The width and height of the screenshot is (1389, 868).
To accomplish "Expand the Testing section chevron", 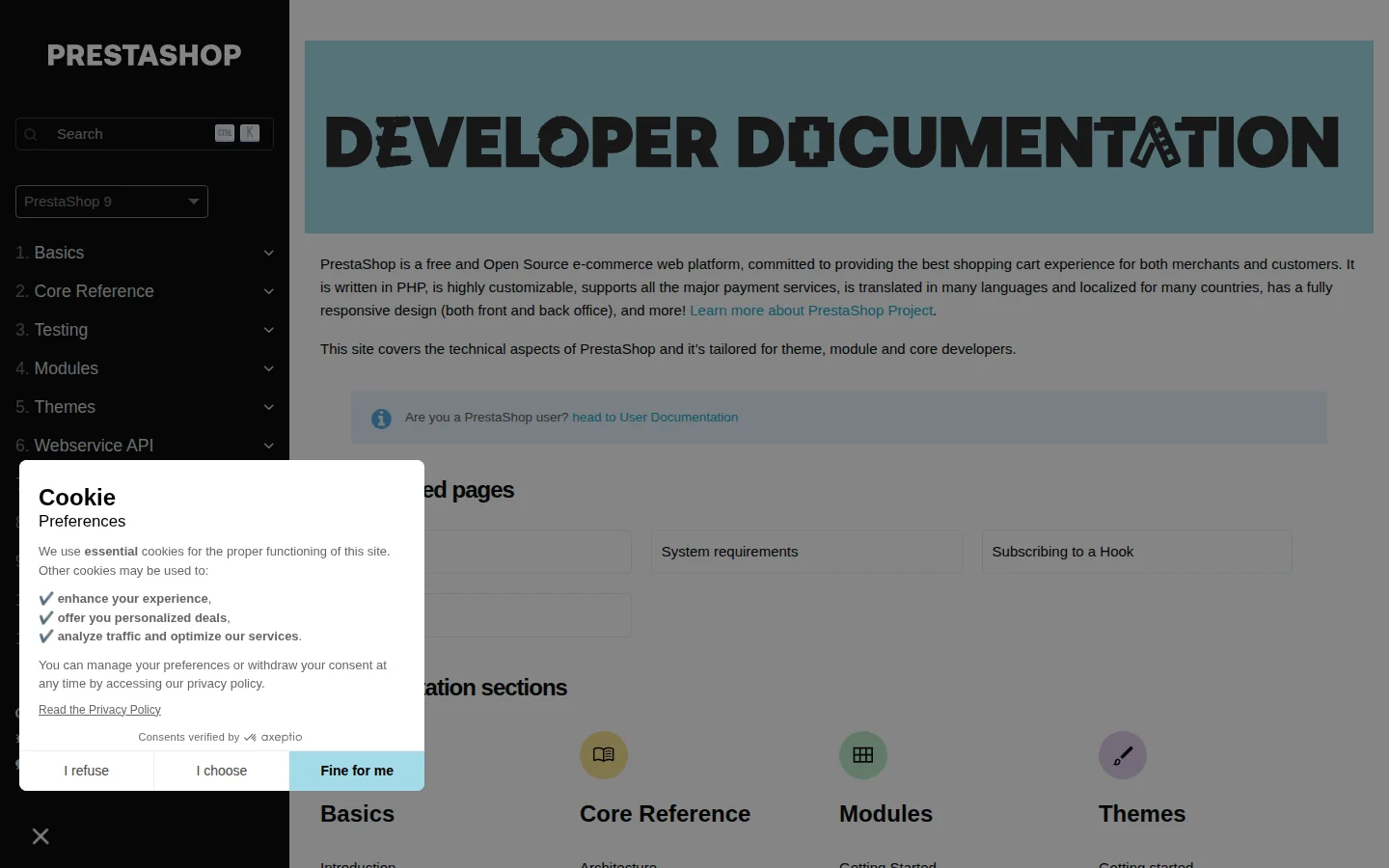I will point(269,330).
